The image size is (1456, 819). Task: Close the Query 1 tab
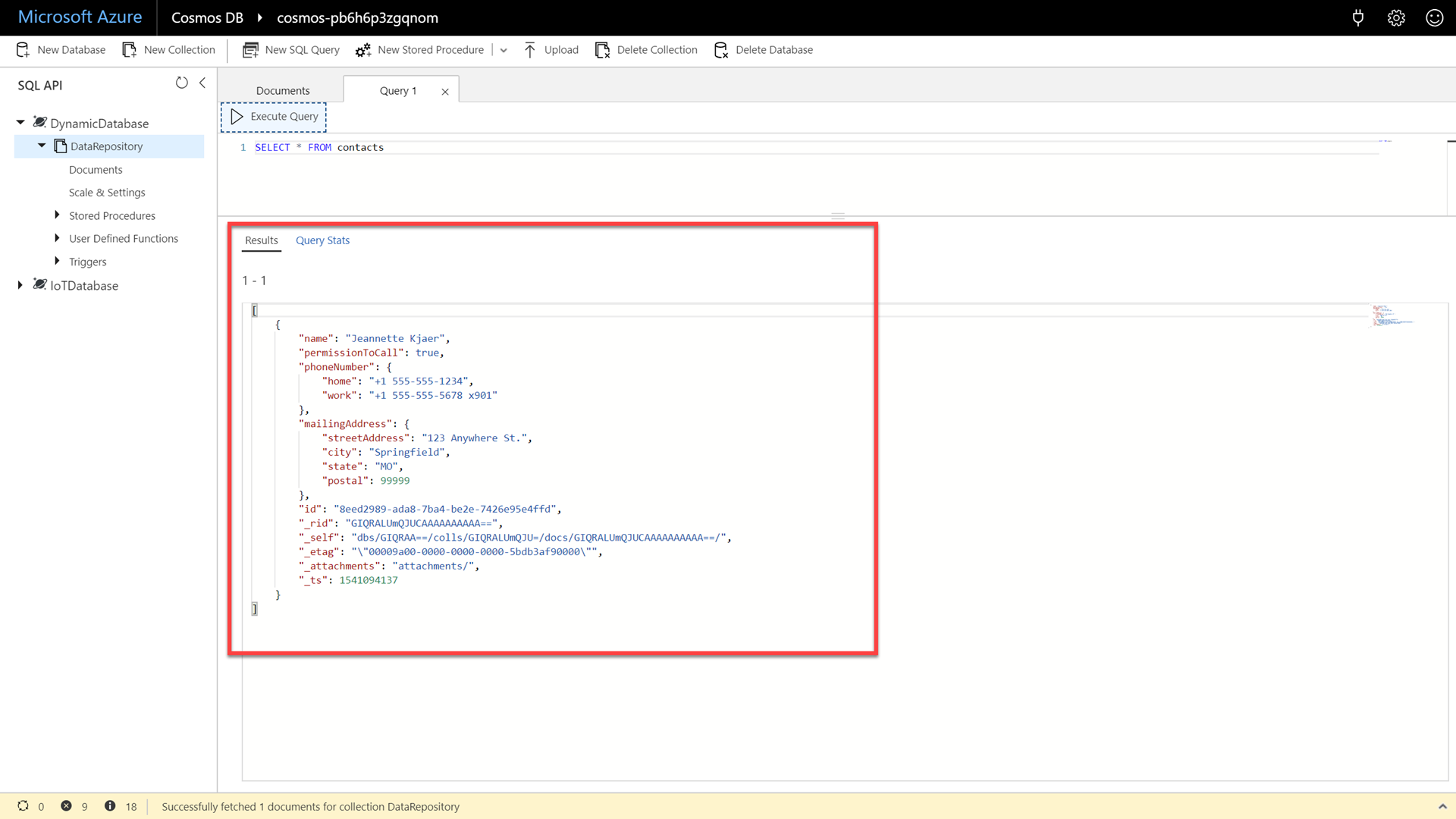pos(445,91)
